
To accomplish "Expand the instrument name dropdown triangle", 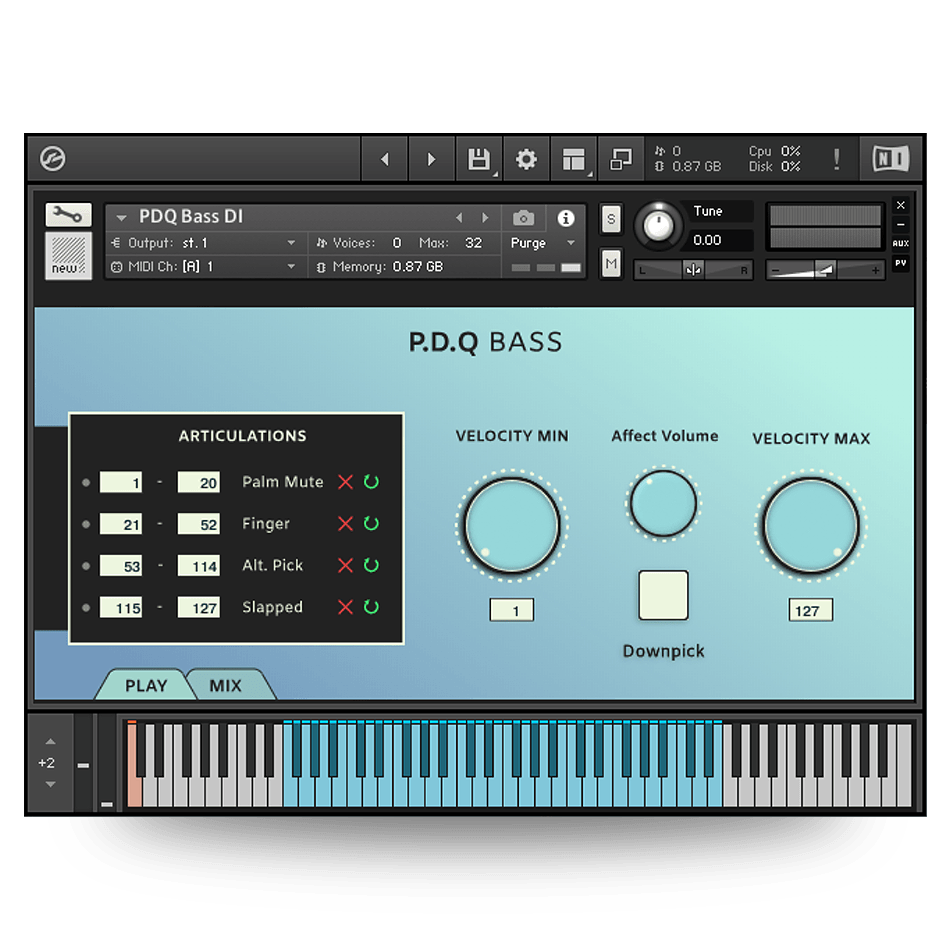I will [121, 218].
